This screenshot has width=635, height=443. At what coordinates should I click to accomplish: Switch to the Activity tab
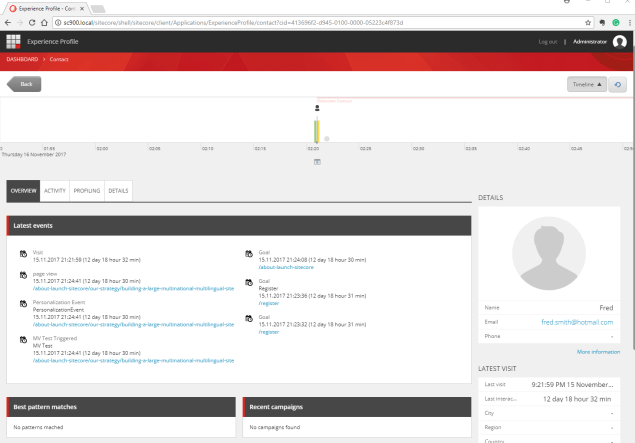55,189
